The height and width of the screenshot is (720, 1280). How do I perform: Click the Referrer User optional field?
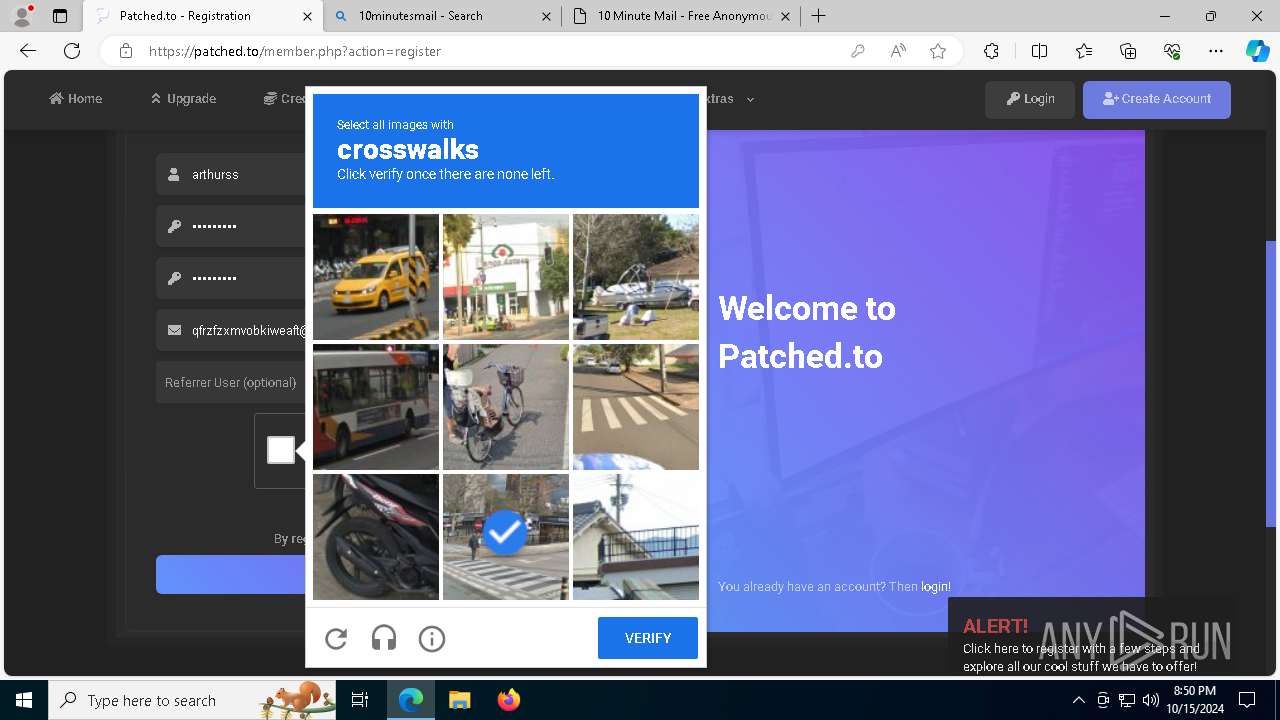coord(231,382)
